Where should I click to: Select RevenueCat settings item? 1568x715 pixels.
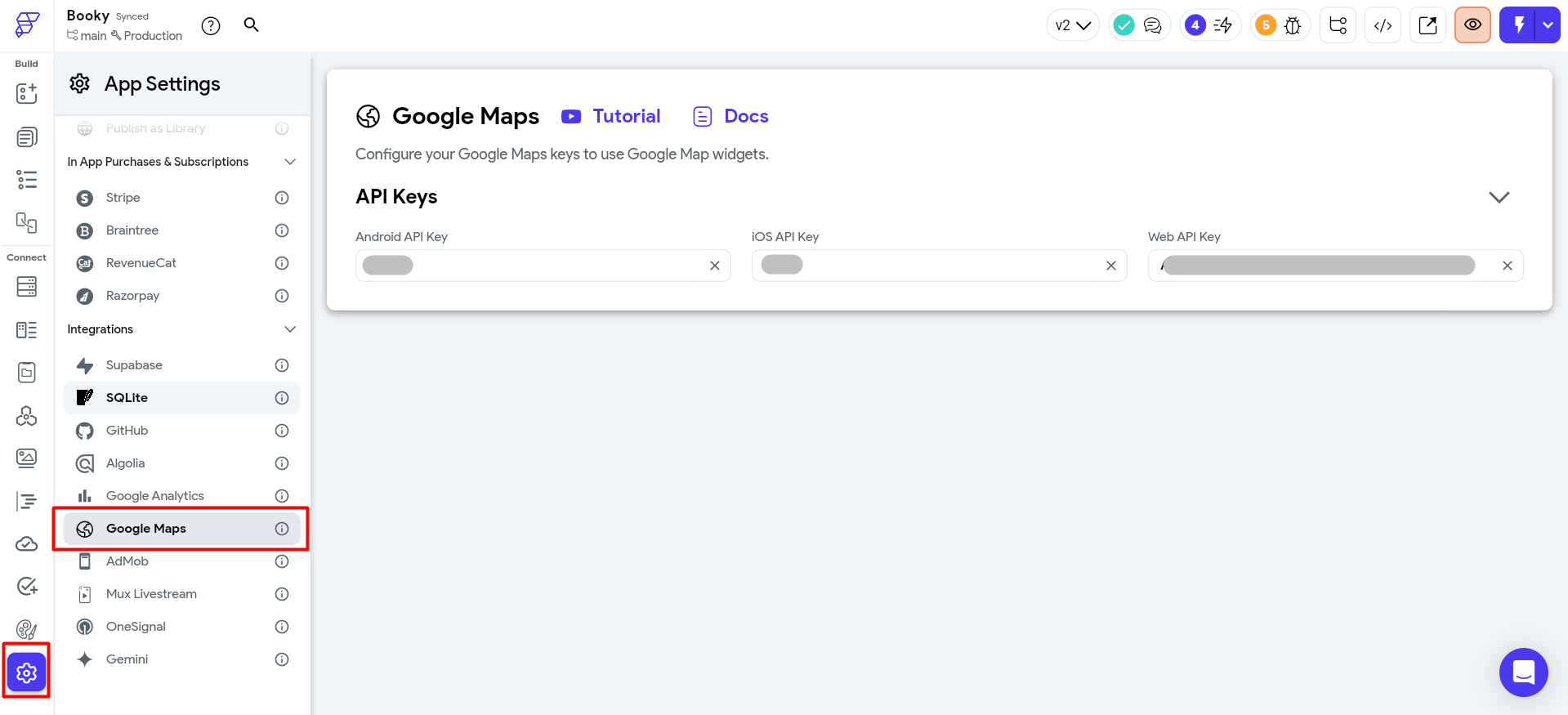coord(181,263)
